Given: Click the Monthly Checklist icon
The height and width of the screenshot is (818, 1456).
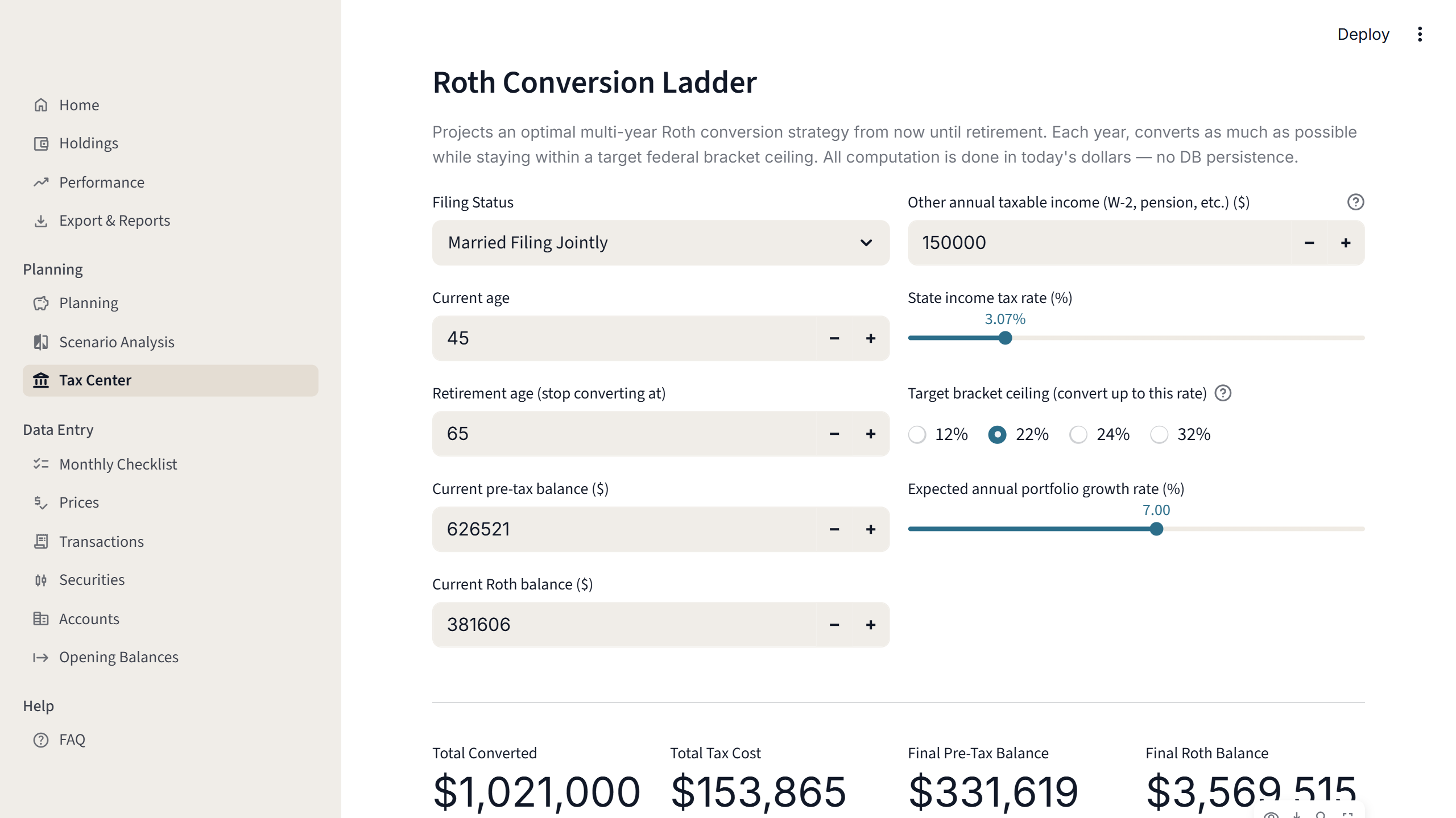Looking at the screenshot, I should pos(40,464).
